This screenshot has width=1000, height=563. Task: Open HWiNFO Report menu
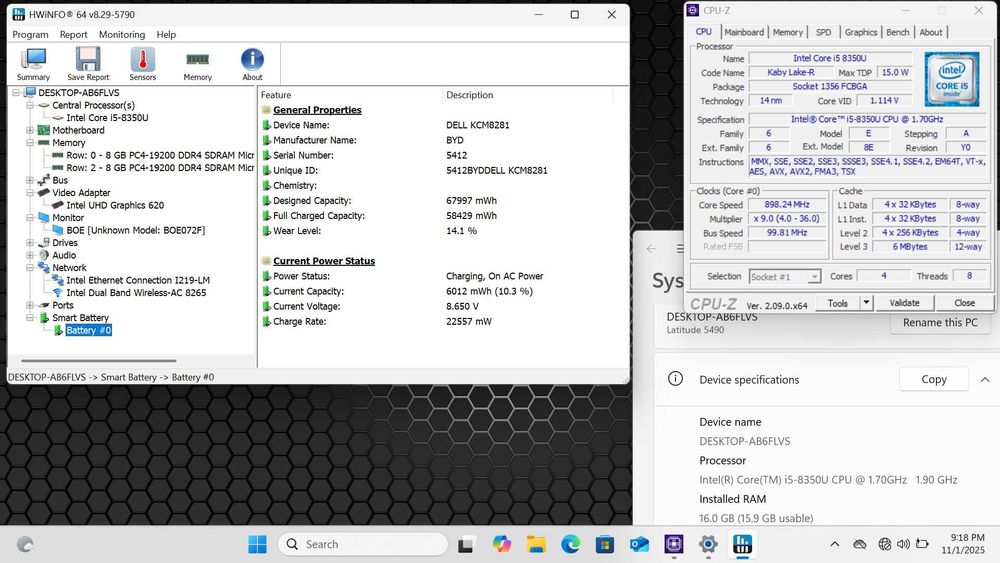(x=73, y=34)
